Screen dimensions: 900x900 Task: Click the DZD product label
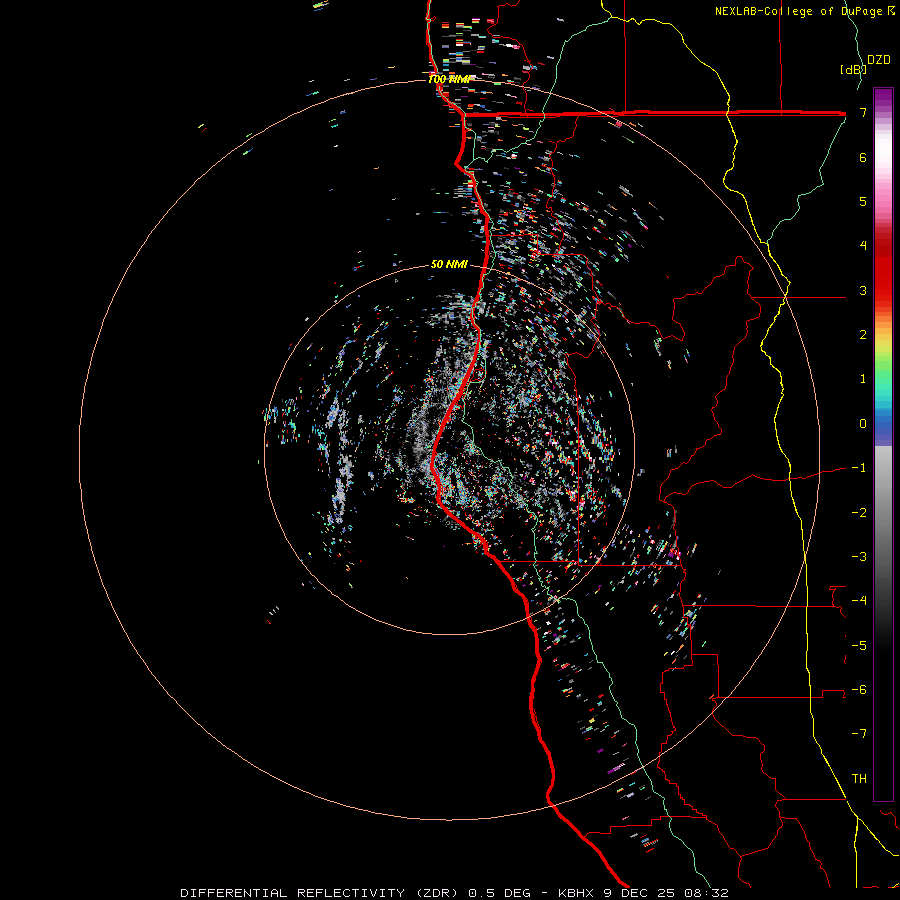pos(879,60)
